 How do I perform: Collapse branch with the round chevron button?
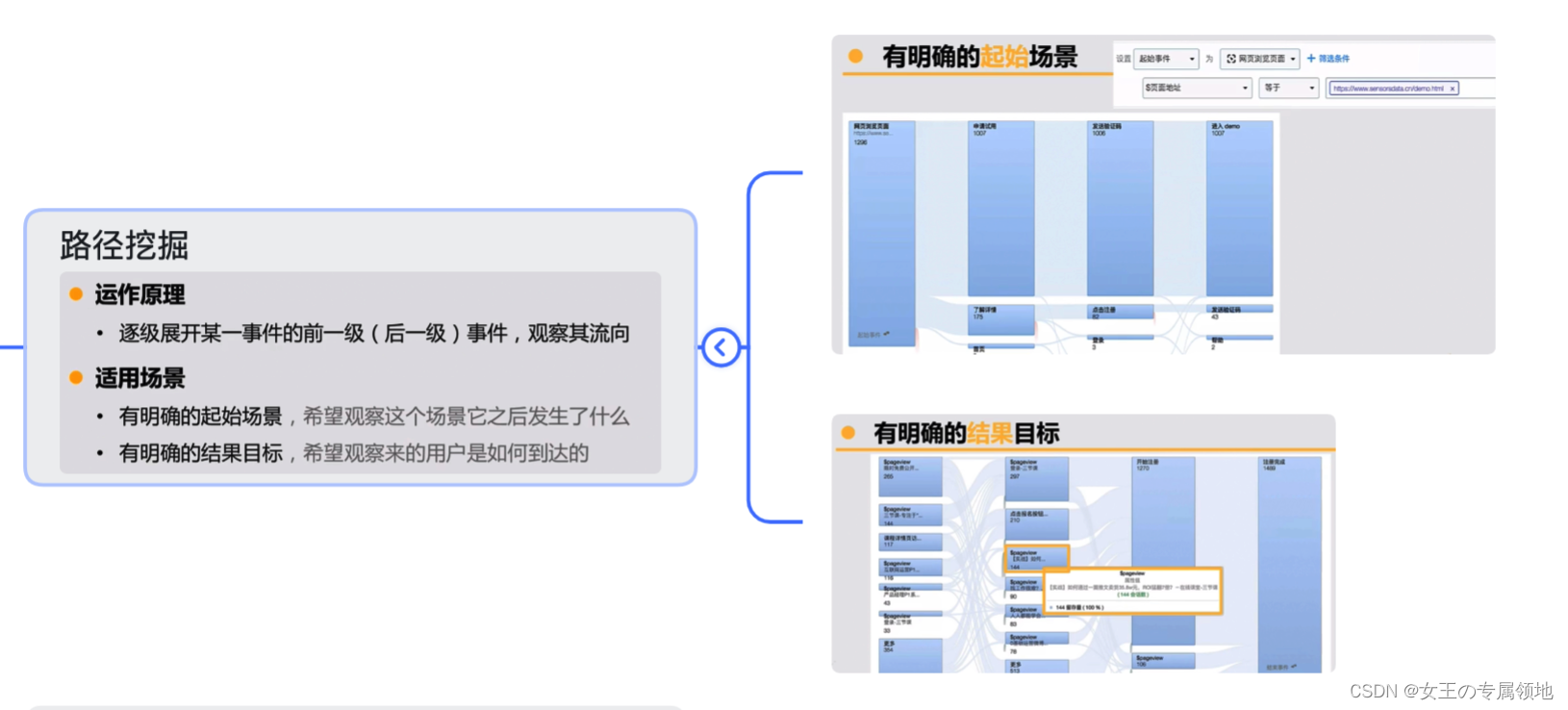click(x=721, y=347)
